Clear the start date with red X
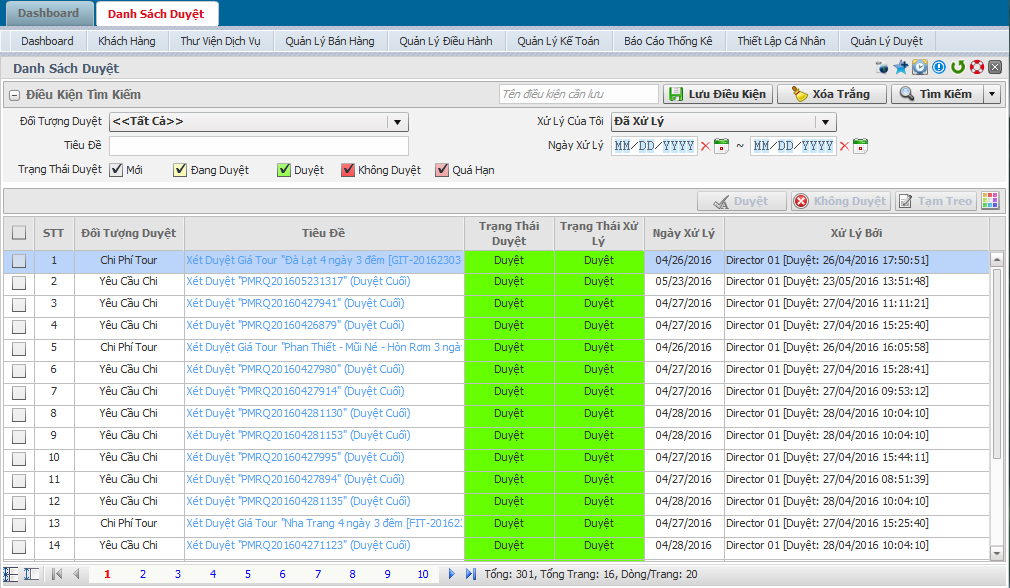1010x588 pixels. click(x=705, y=146)
